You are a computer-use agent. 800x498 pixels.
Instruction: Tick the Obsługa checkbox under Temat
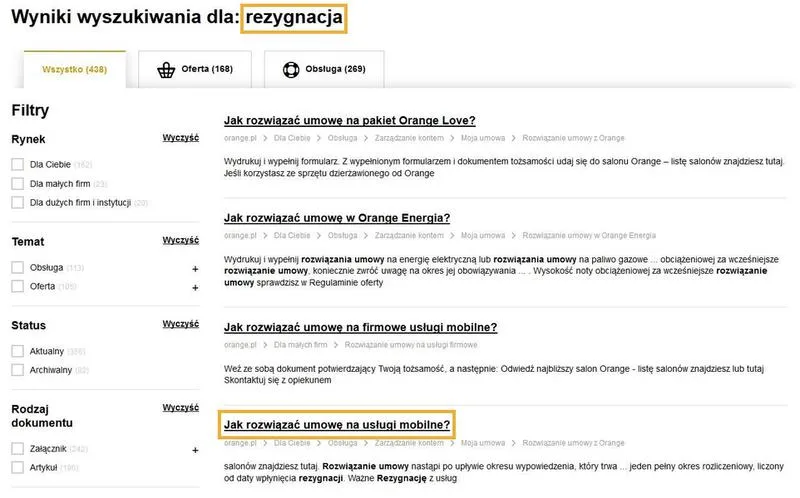point(18,267)
